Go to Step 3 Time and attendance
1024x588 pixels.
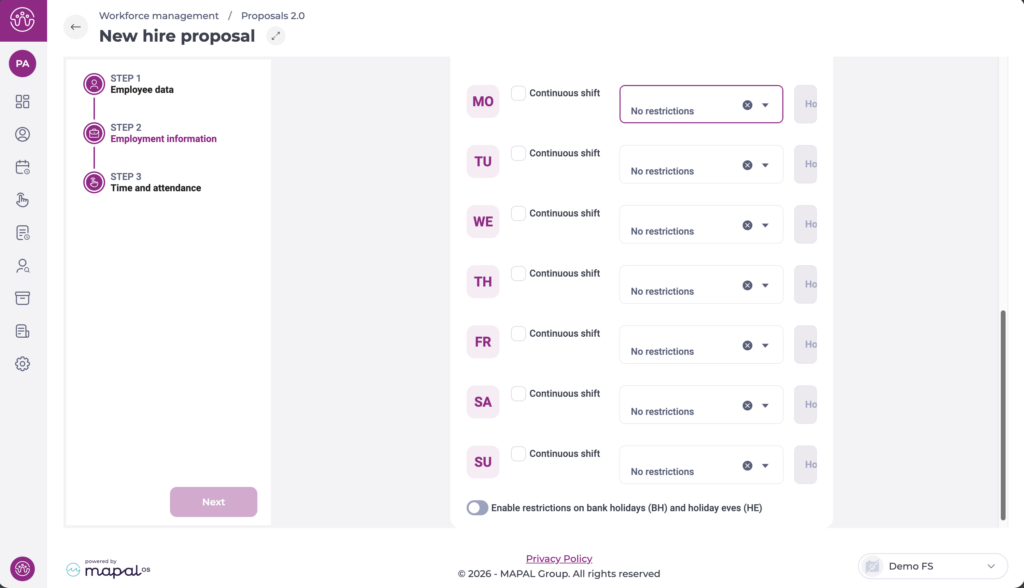click(x=155, y=183)
